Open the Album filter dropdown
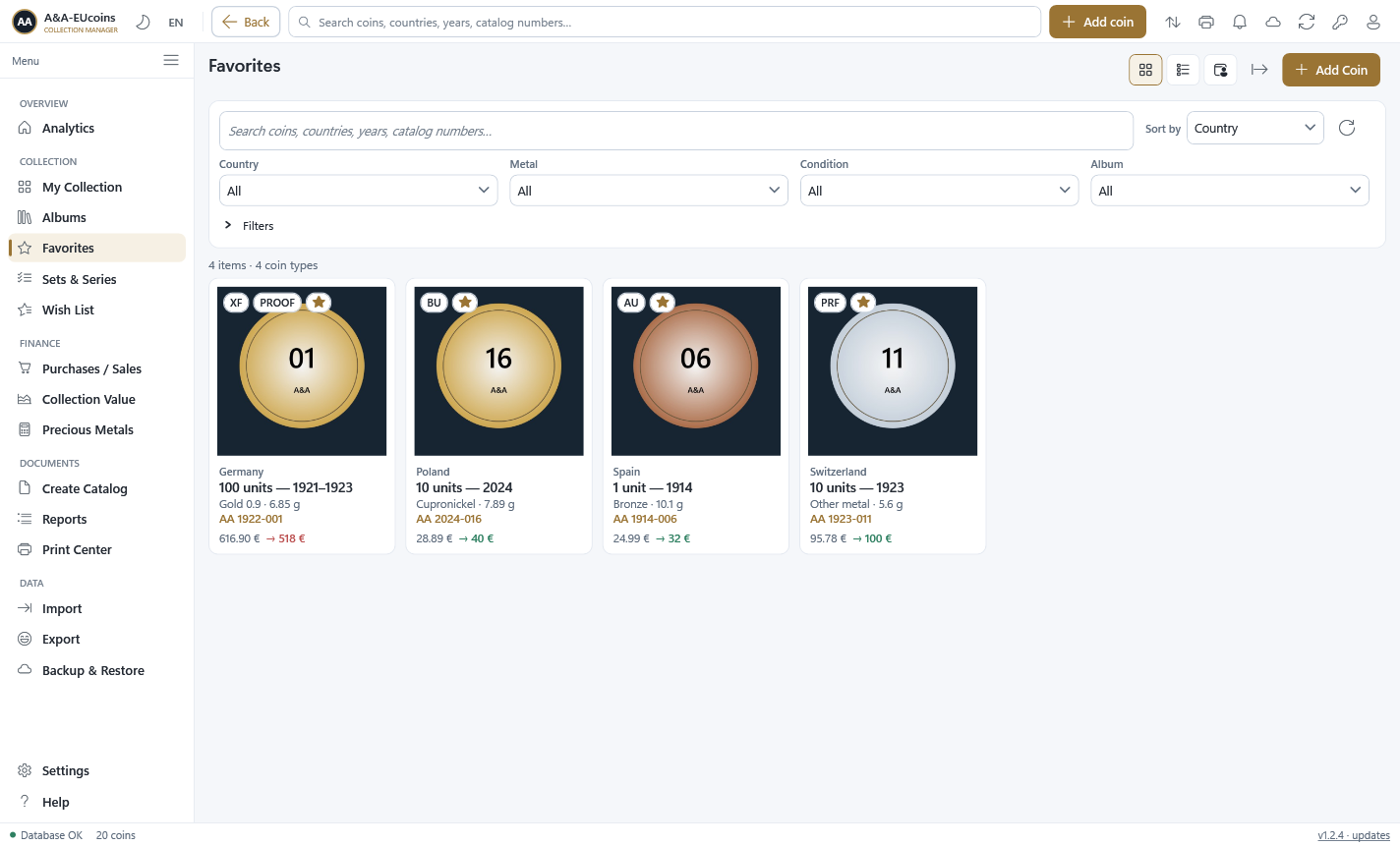The width and height of the screenshot is (1400, 846). point(1230,190)
